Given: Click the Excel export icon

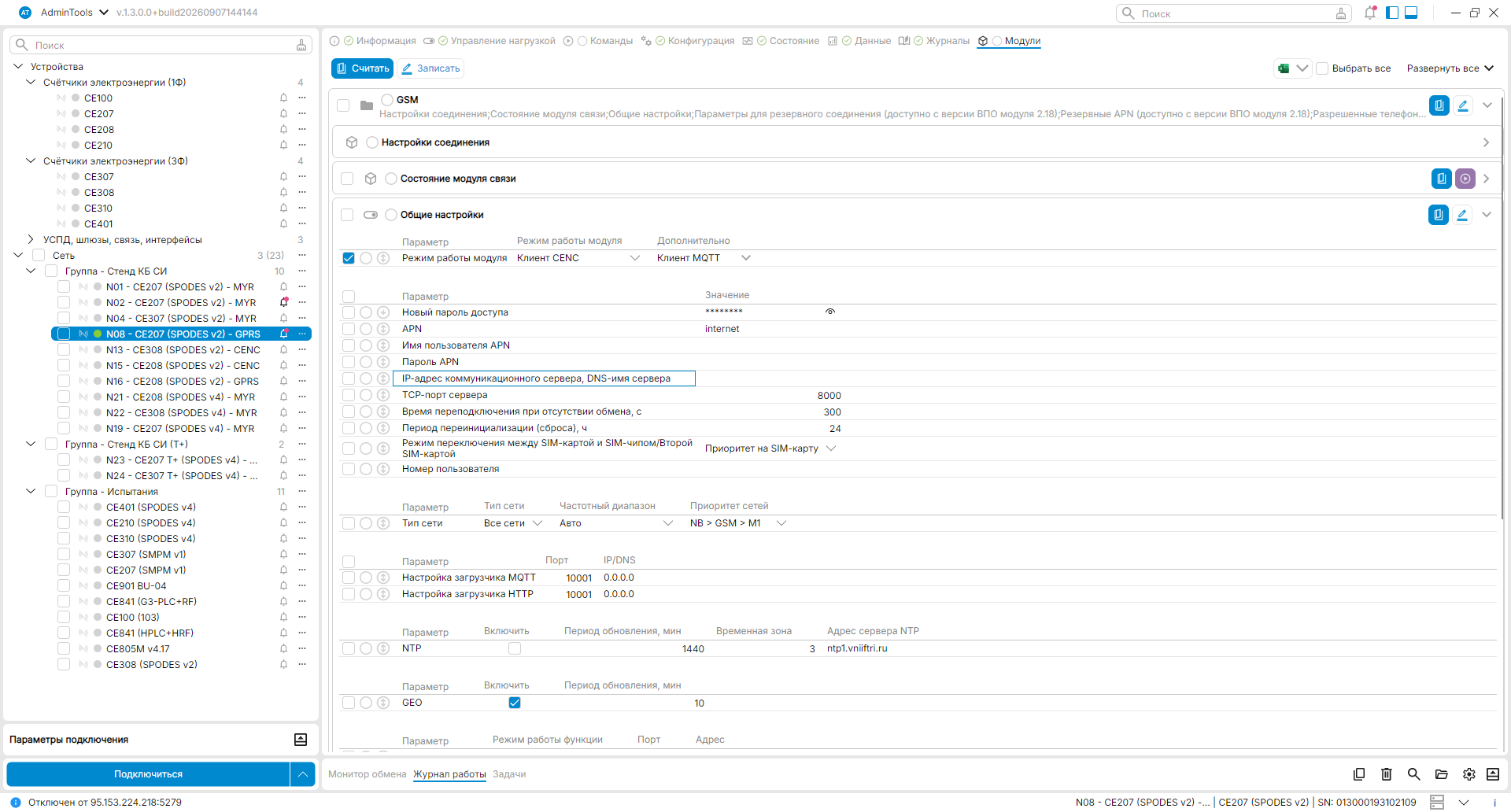Looking at the screenshot, I should tap(1284, 68).
